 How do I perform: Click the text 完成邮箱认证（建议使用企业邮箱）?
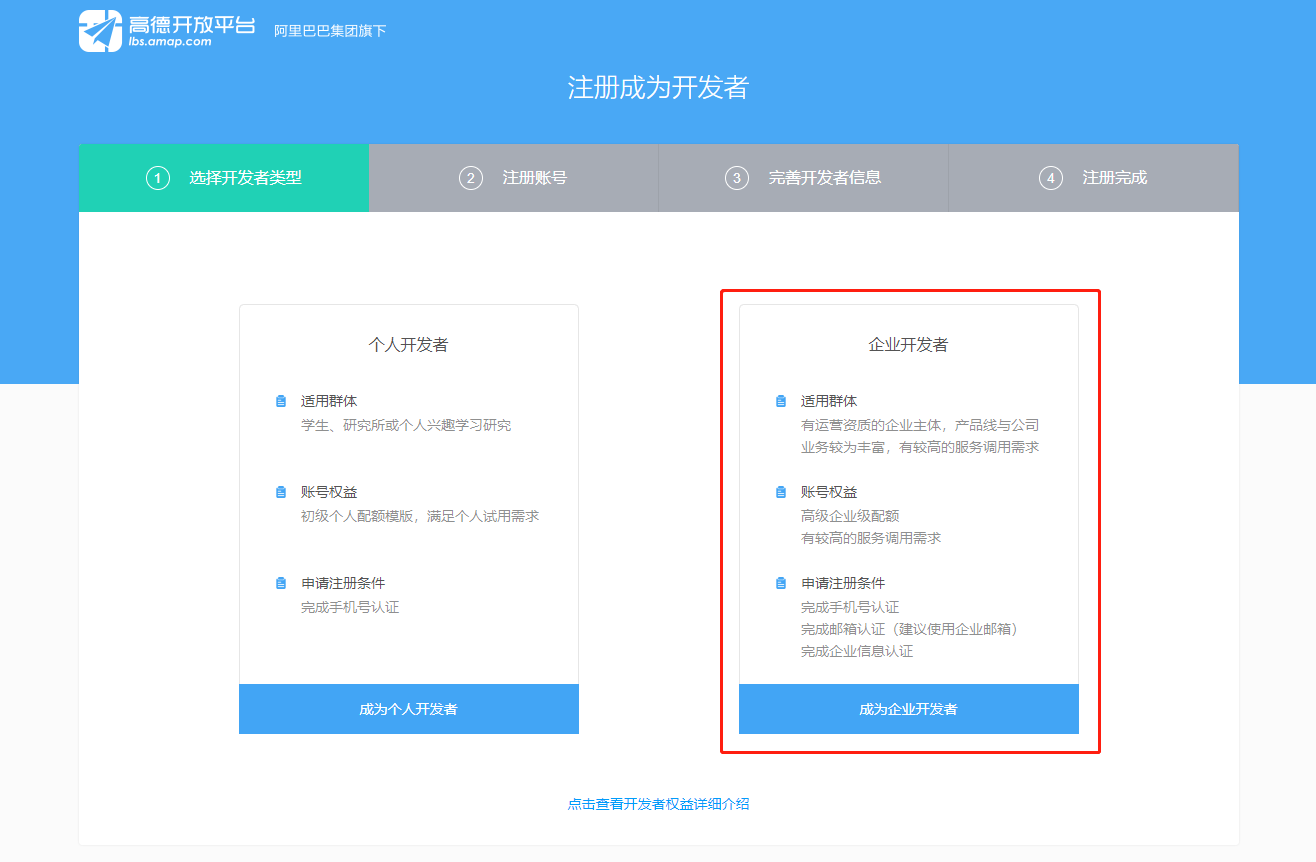click(x=910, y=629)
